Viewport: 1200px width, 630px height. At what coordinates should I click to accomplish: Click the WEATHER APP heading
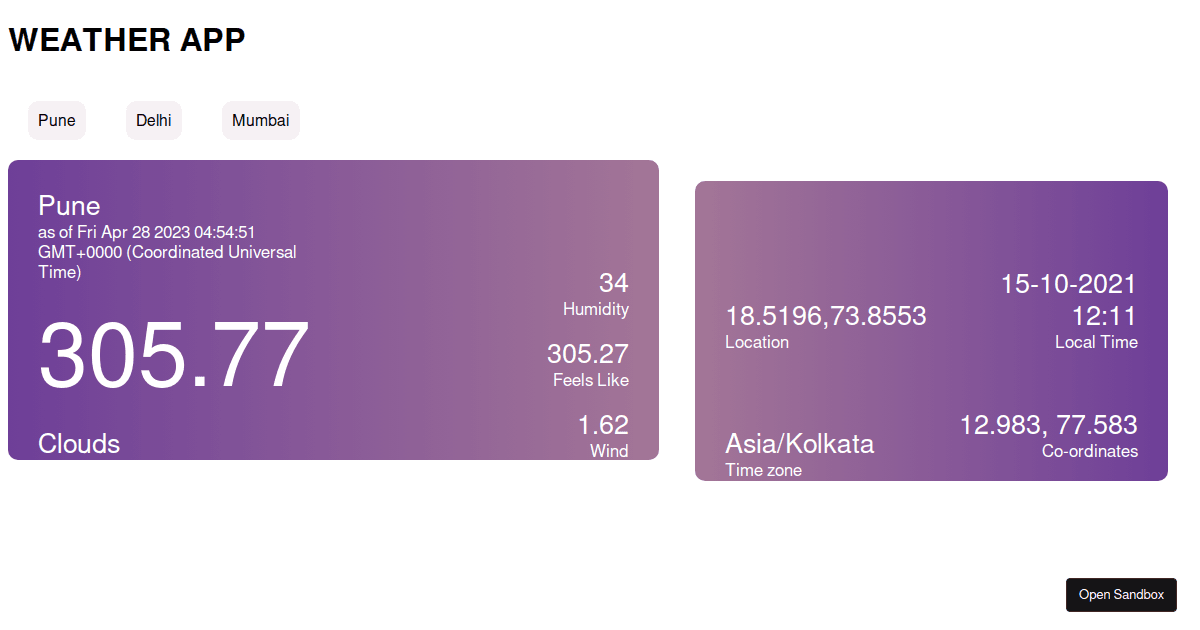[127, 40]
